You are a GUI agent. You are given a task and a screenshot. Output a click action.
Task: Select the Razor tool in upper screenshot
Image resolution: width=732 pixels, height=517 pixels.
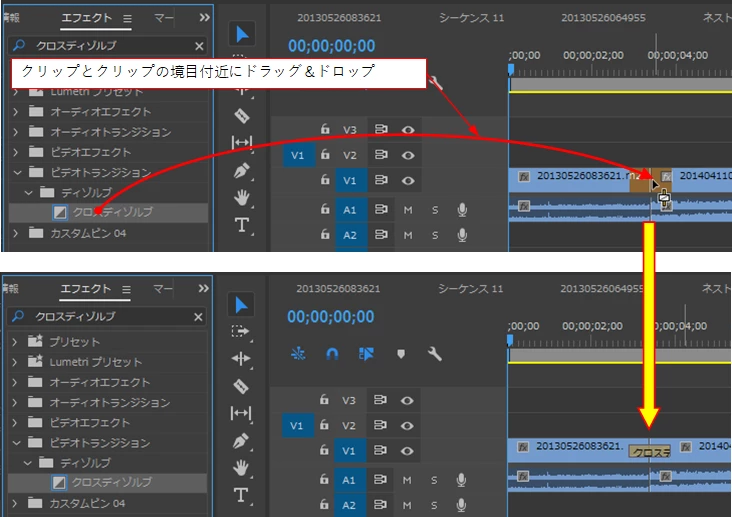(242, 116)
